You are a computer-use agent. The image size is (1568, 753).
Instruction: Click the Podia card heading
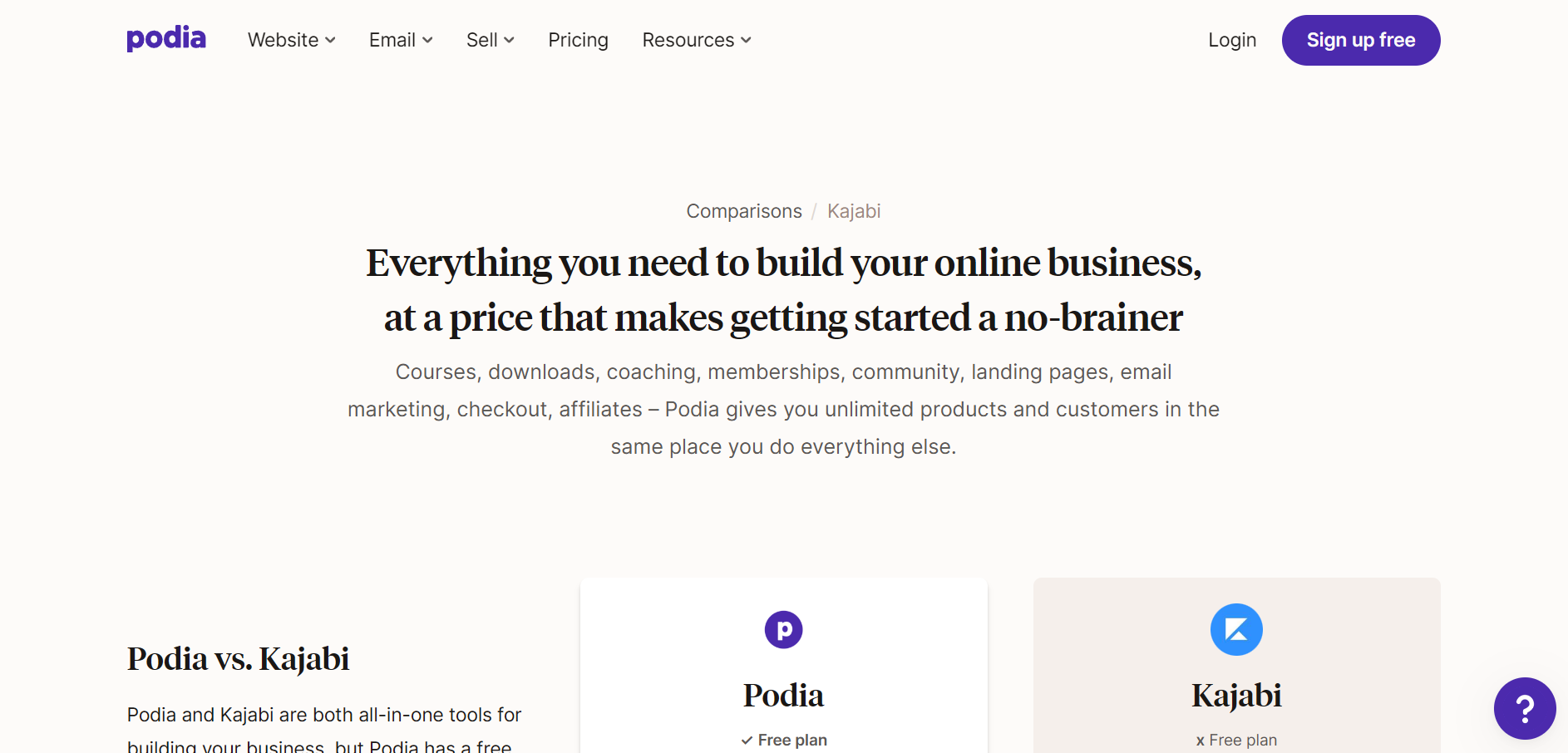(783, 695)
